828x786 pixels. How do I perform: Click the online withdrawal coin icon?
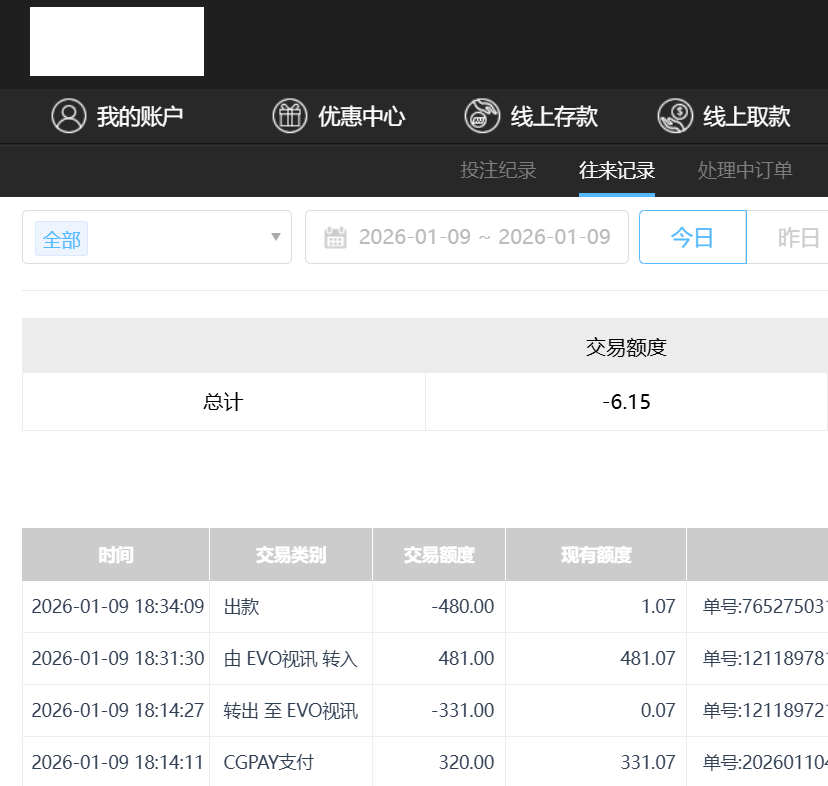click(675, 116)
